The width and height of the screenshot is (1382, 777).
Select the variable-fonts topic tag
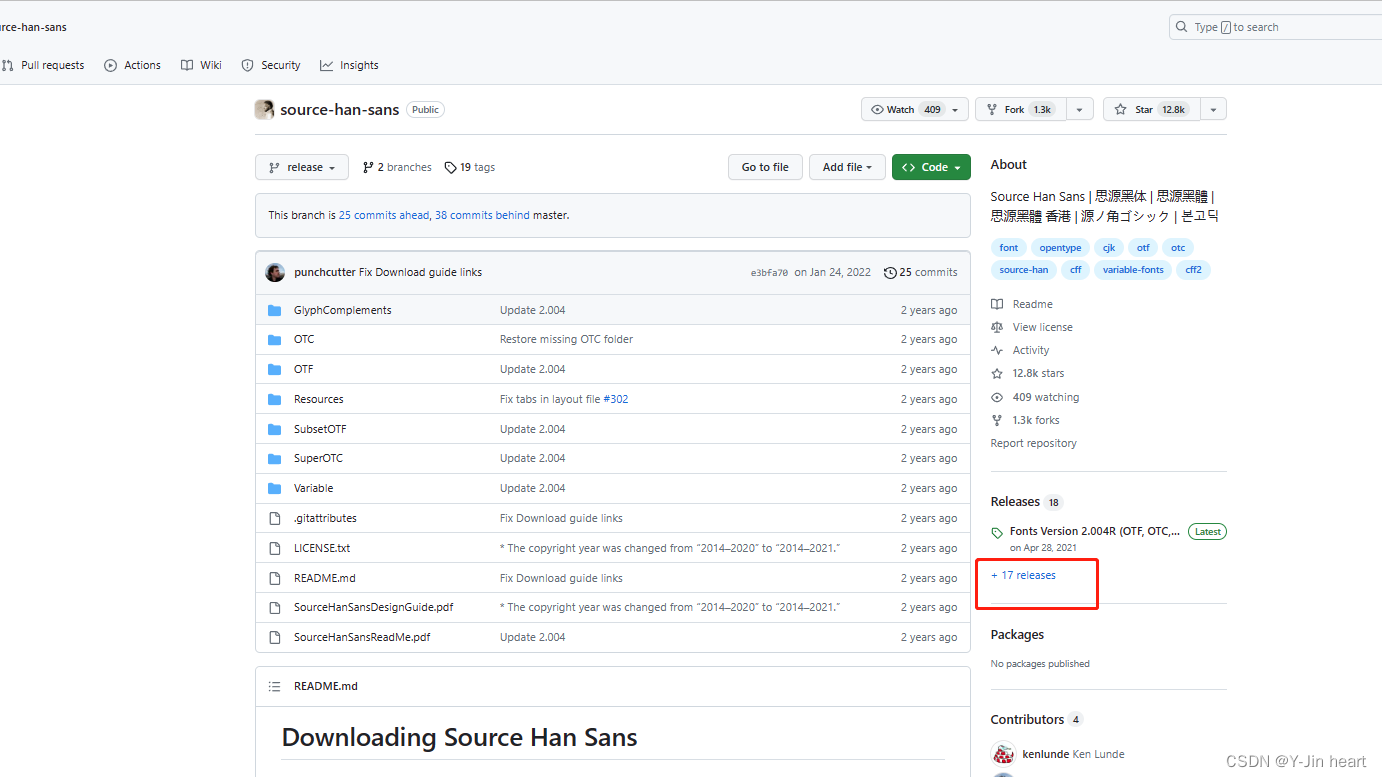(1133, 270)
